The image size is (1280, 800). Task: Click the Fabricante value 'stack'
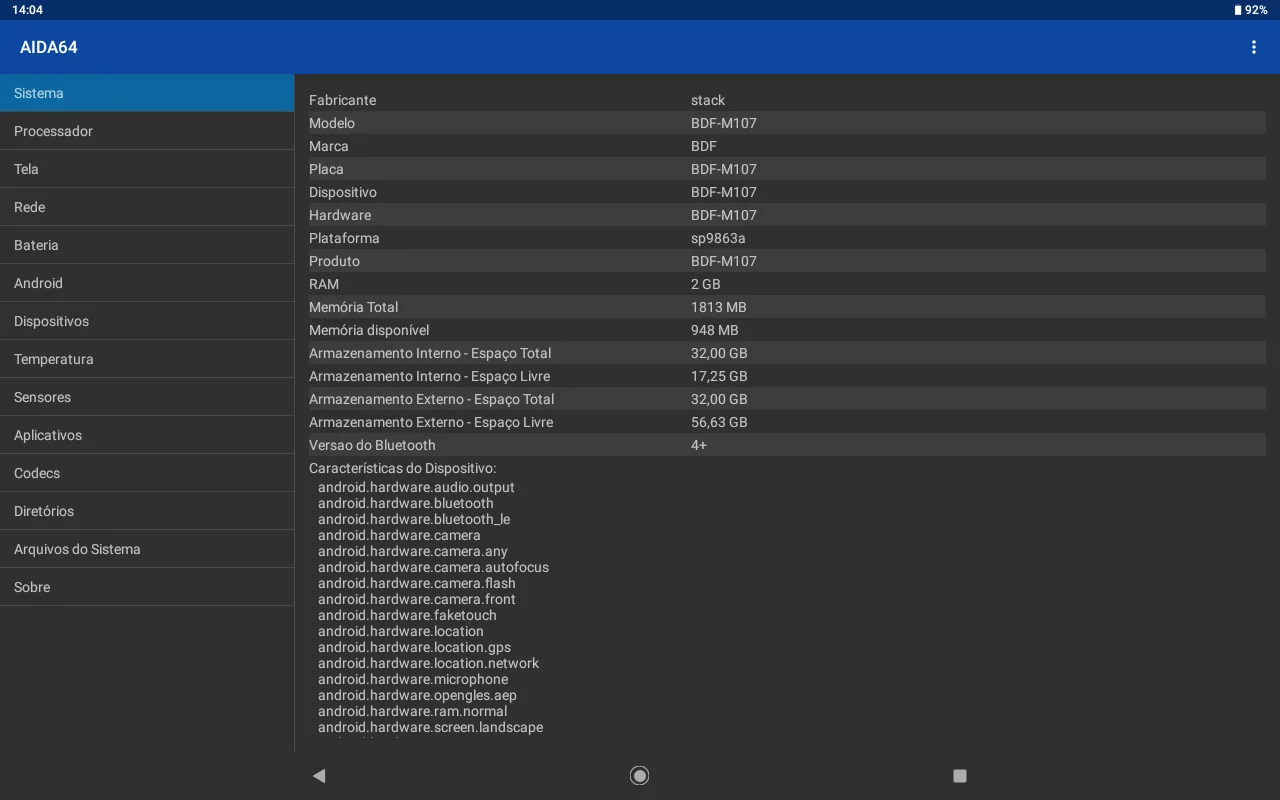point(708,100)
